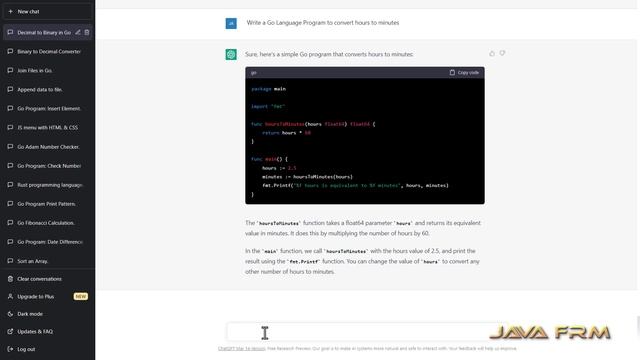Start a New chat
Image resolution: width=640 pixels, height=360 pixels.
(x=47, y=11)
